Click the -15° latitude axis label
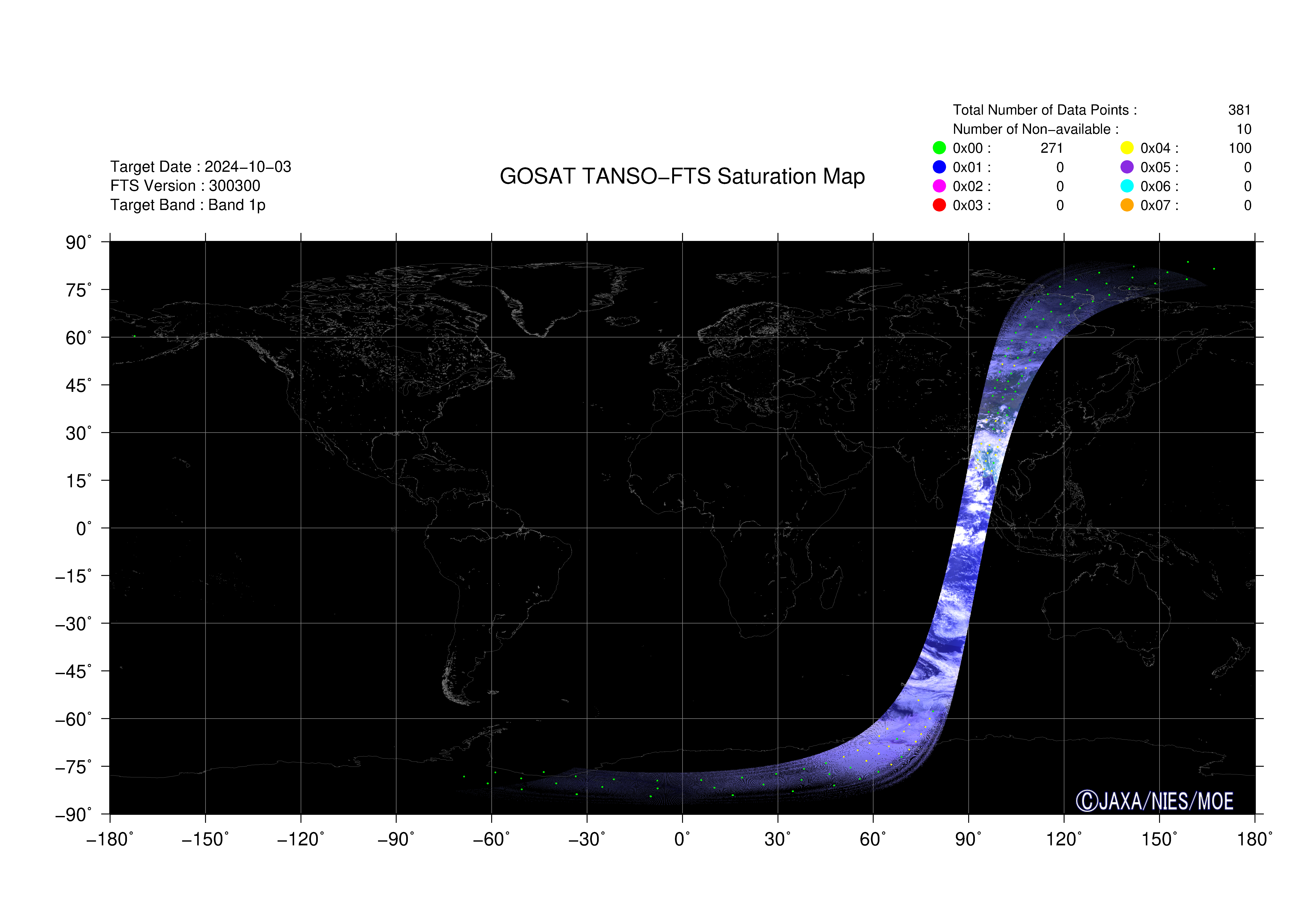The image size is (1308, 924). [73, 576]
